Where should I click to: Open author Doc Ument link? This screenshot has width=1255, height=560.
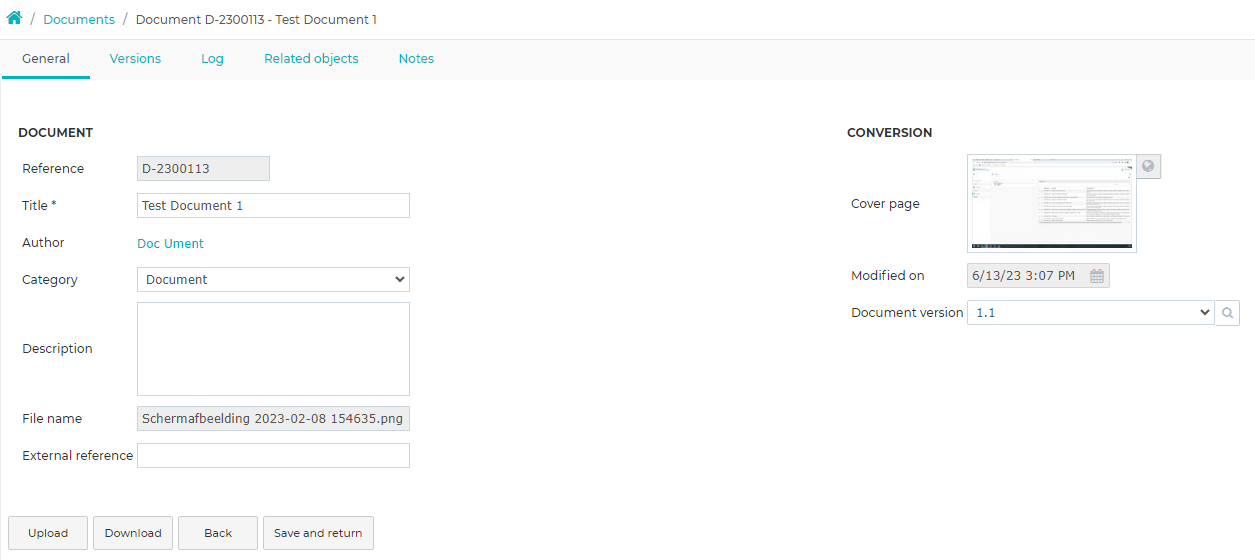(x=170, y=243)
